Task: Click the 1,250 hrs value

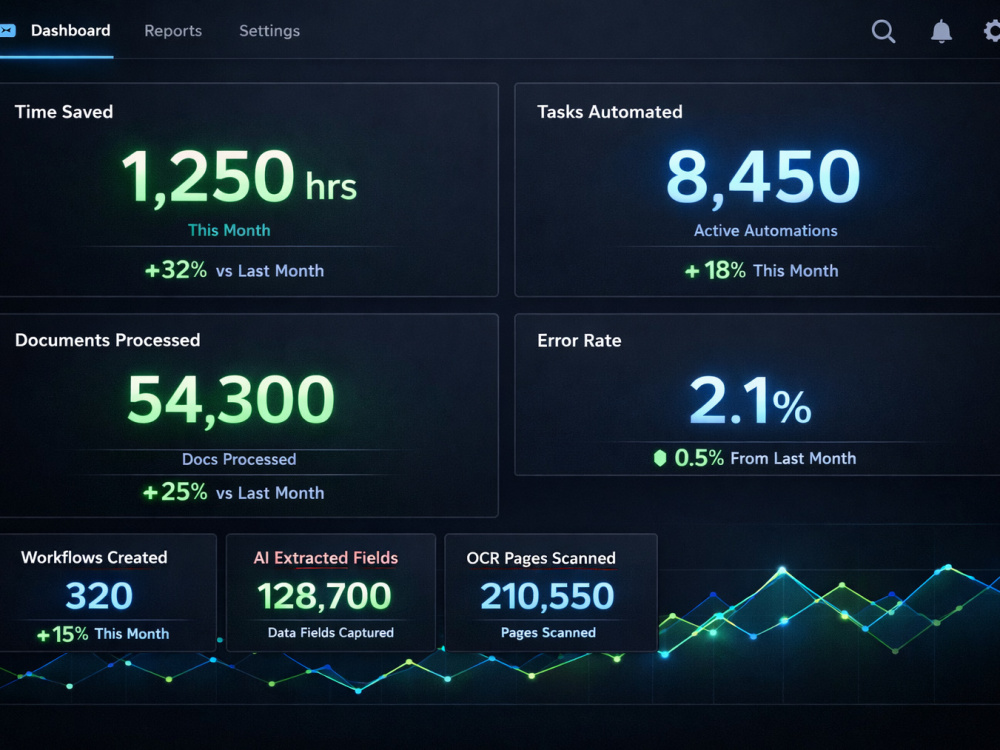Action: pos(239,177)
